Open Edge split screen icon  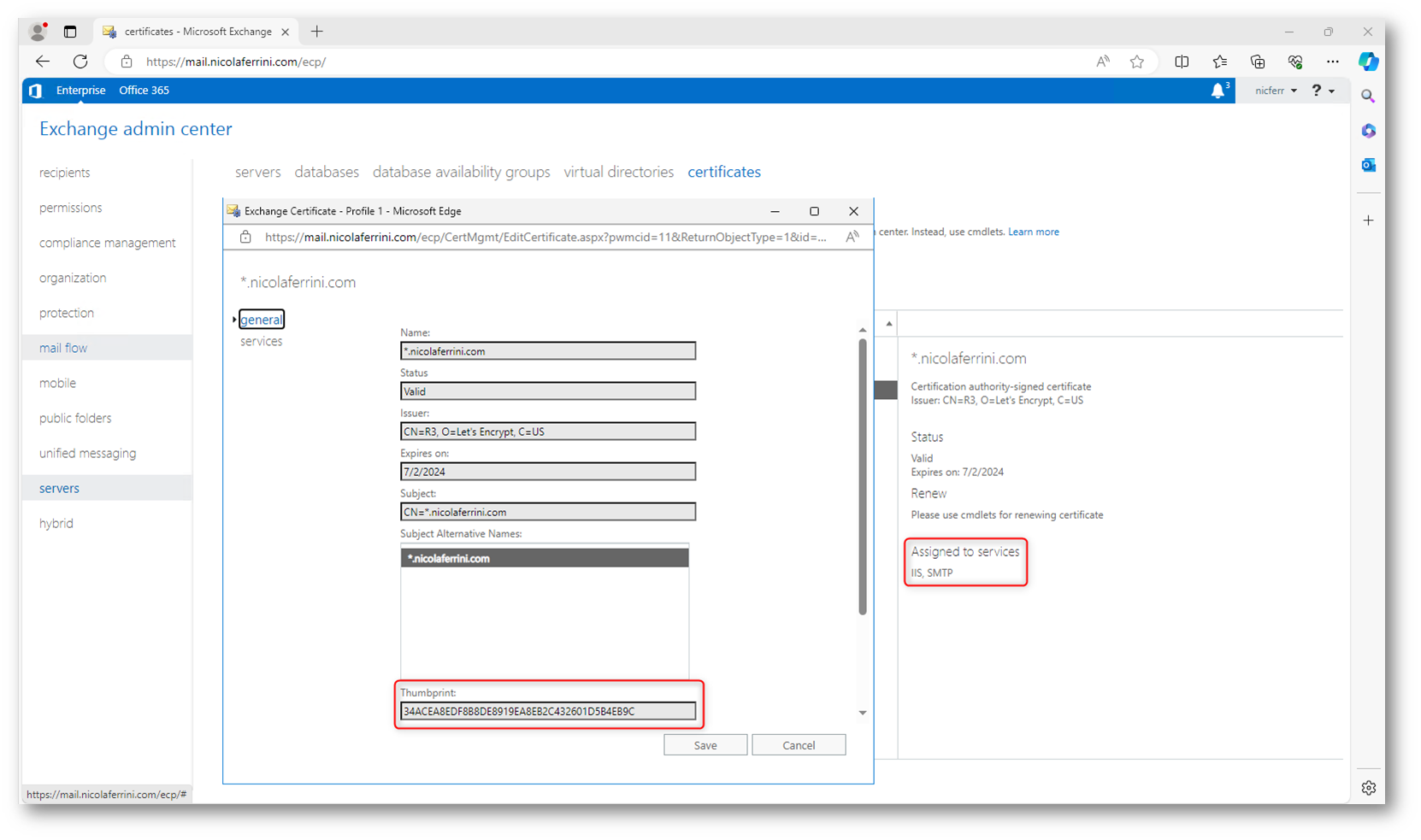1182,62
